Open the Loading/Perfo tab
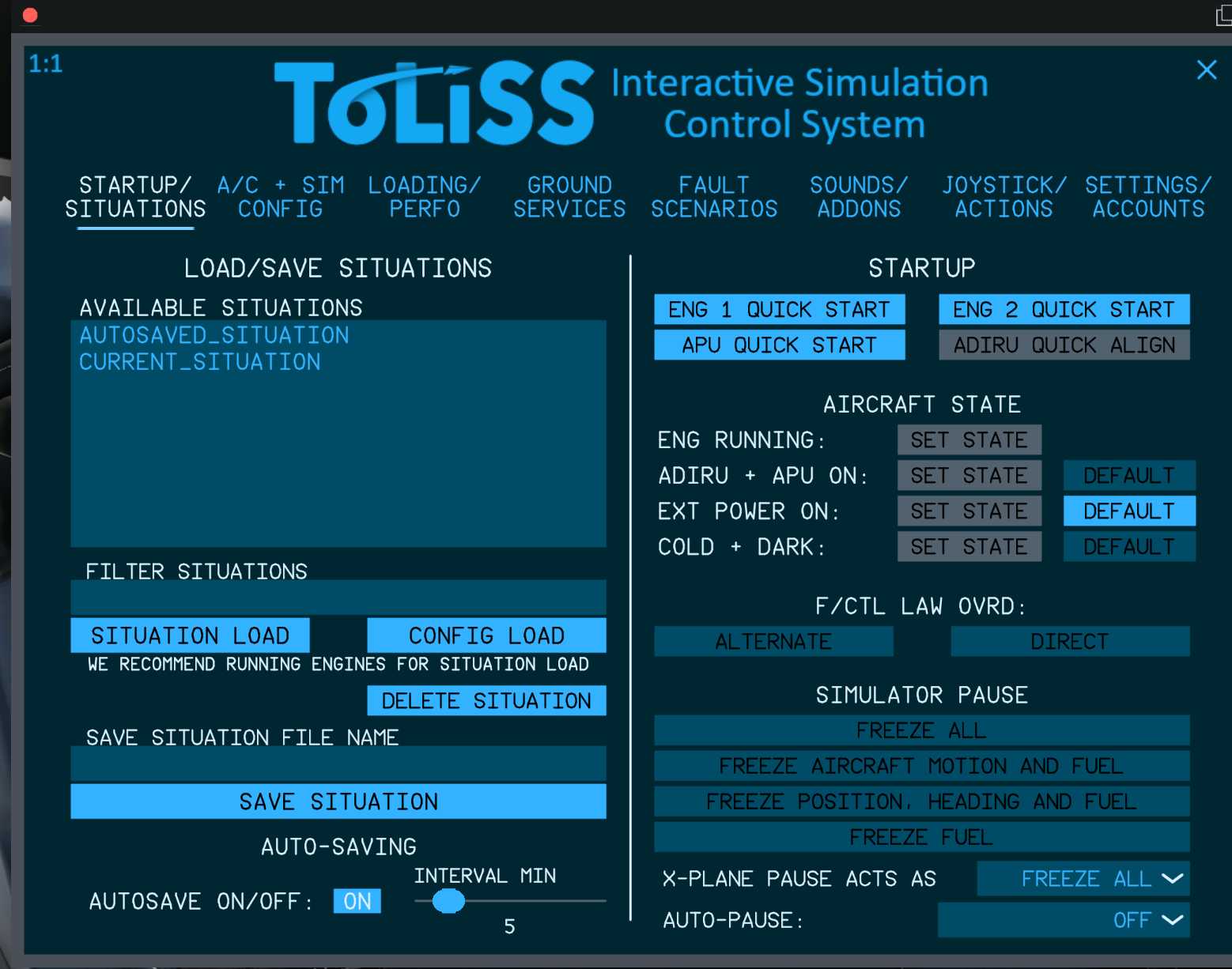1232x969 pixels. click(x=425, y=197)
